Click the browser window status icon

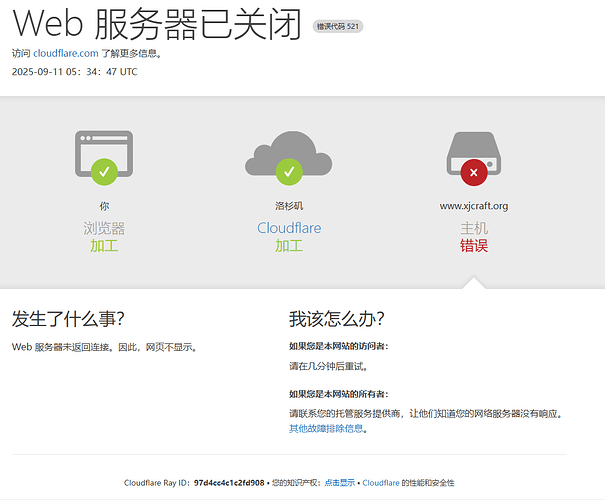104,157
